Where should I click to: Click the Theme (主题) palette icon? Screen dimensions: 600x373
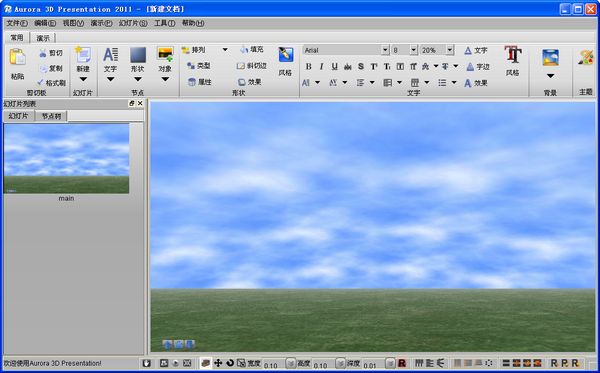click(x=585, y=57)
